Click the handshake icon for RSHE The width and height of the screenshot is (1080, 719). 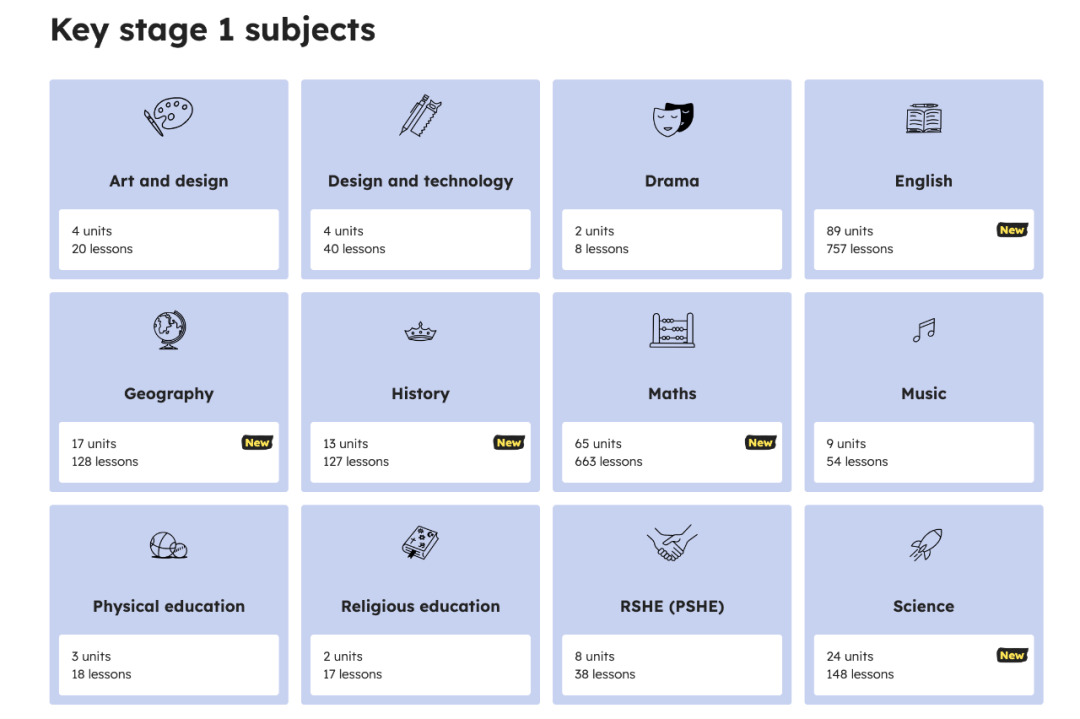[672, 543]
